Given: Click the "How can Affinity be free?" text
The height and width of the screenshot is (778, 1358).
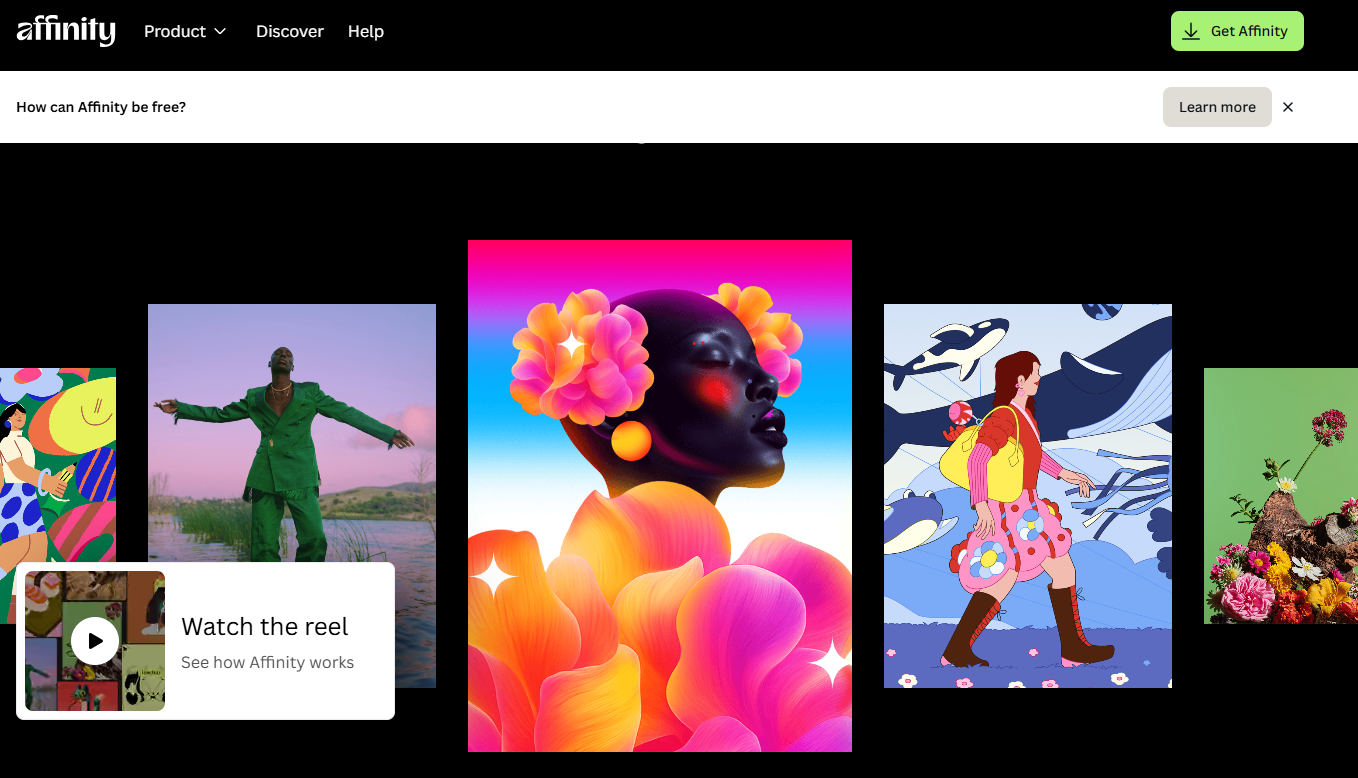Looking at the screenshot, I should 101,107.
